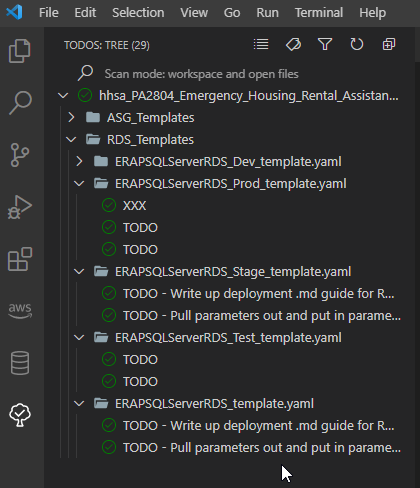Select the XXX todo item
The image size is (420, 488).
coord(134,206)
